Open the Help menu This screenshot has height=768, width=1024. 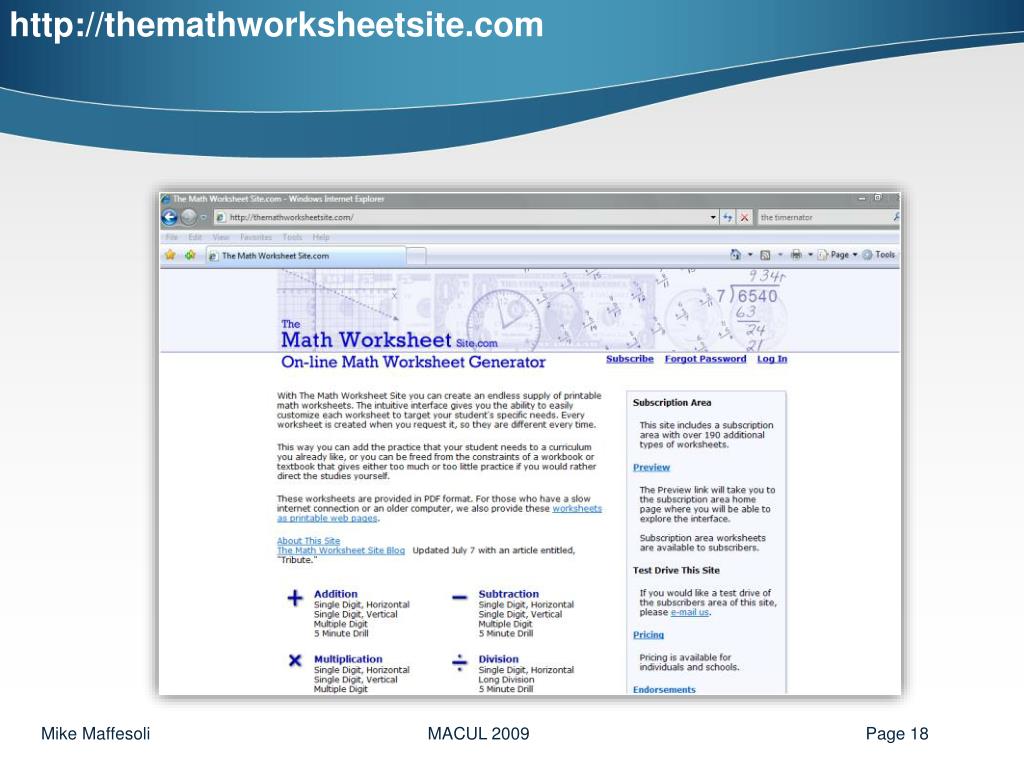tap(321, 237)
